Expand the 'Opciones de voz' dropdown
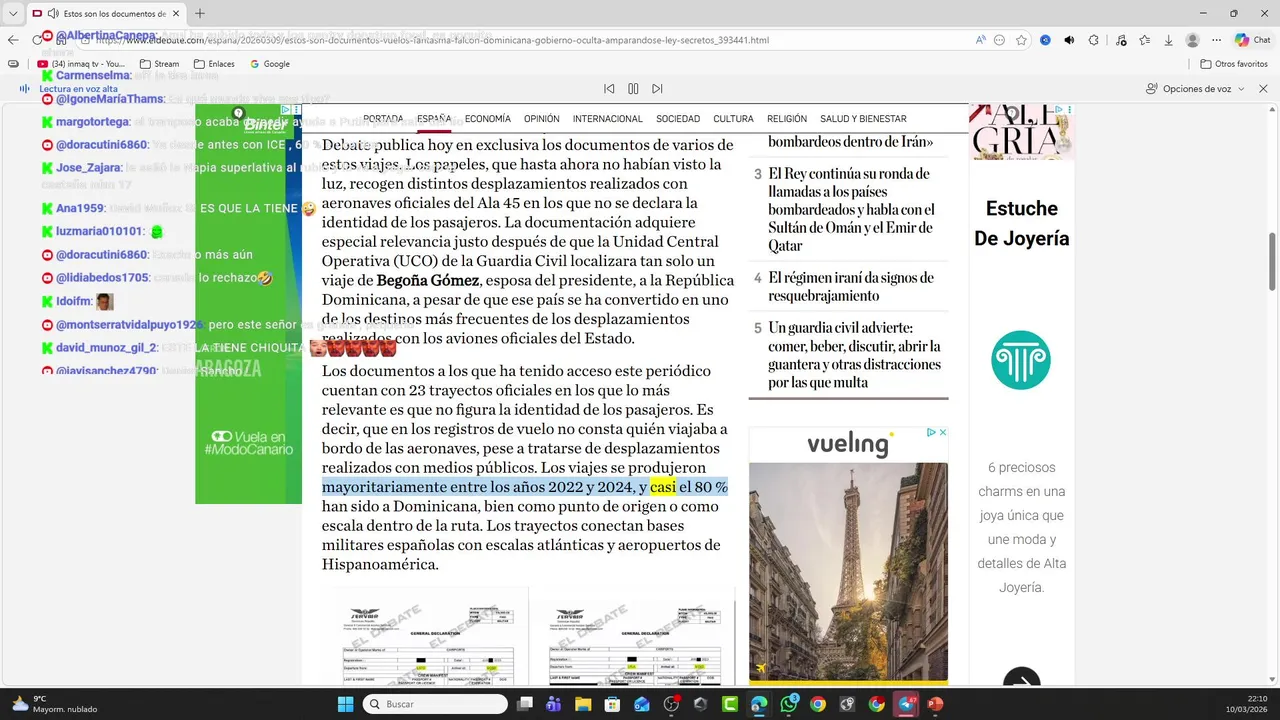The image size is (1280, 720). [1195, 89]
